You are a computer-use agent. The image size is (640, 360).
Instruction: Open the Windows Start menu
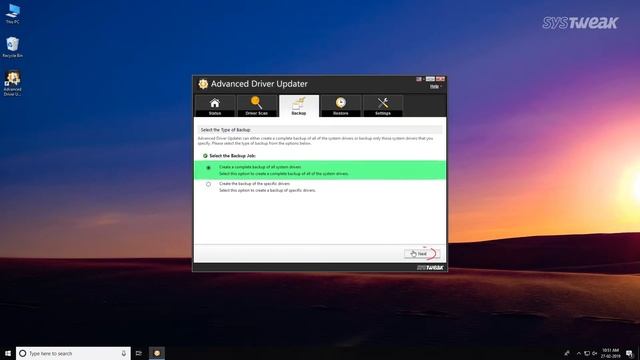click(7, 353)
